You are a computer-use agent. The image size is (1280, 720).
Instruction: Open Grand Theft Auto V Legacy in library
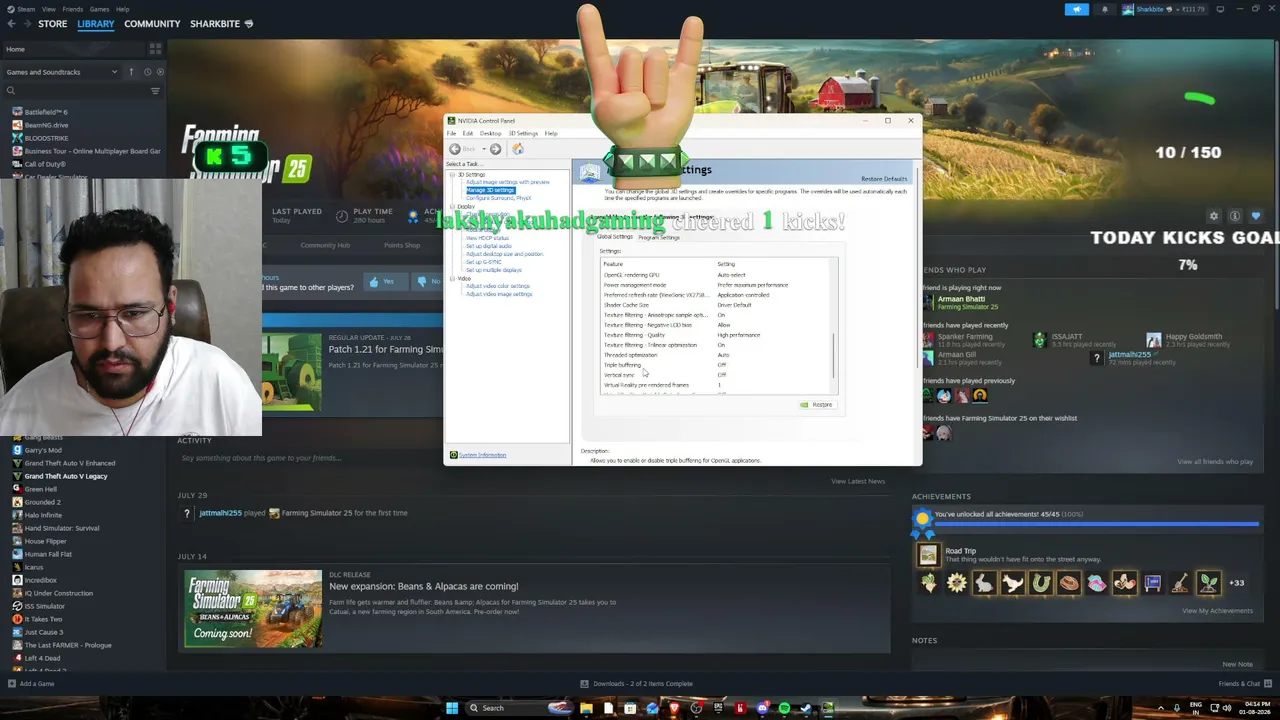point(66,476)
